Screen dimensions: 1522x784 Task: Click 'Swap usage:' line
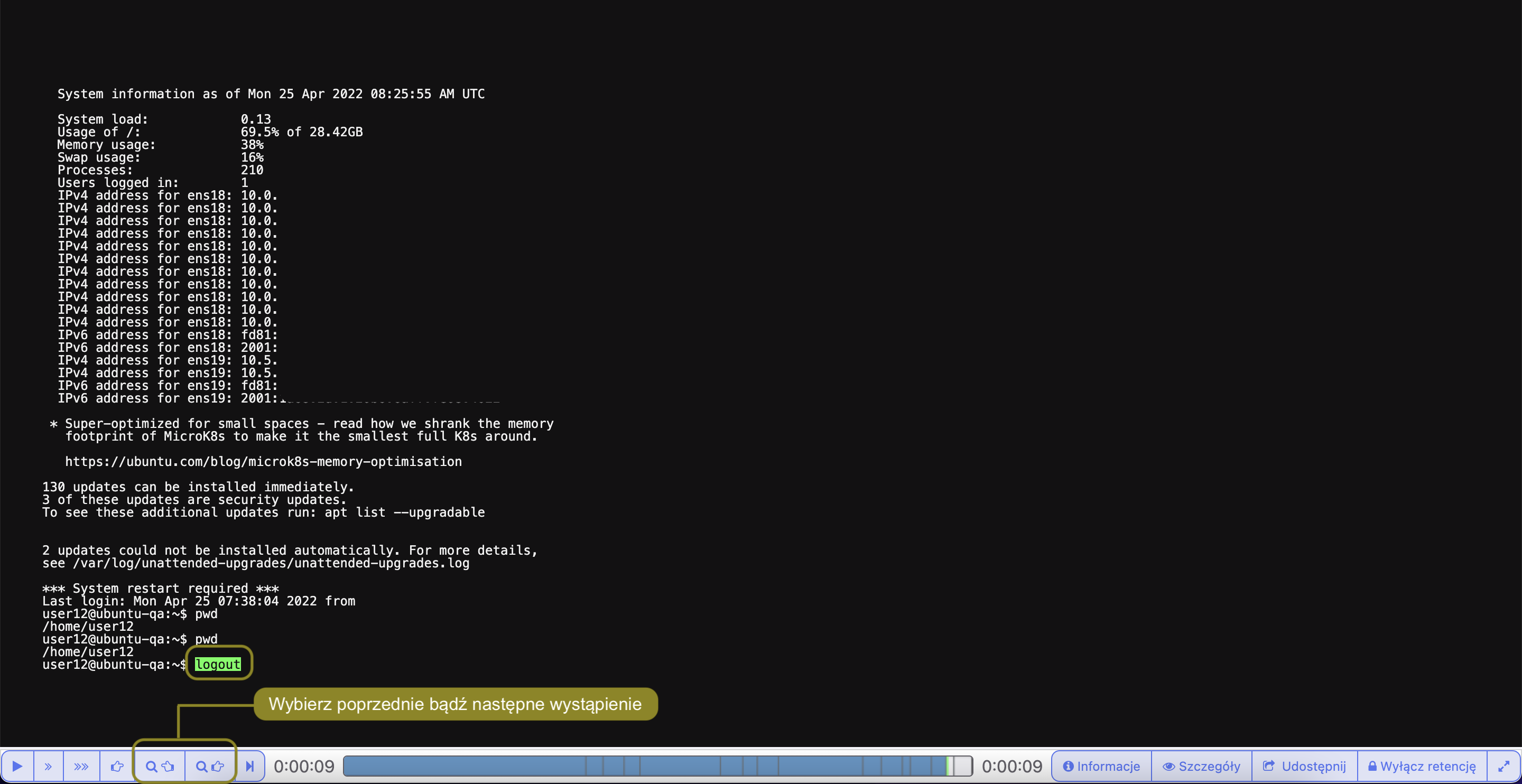[160, 157]
